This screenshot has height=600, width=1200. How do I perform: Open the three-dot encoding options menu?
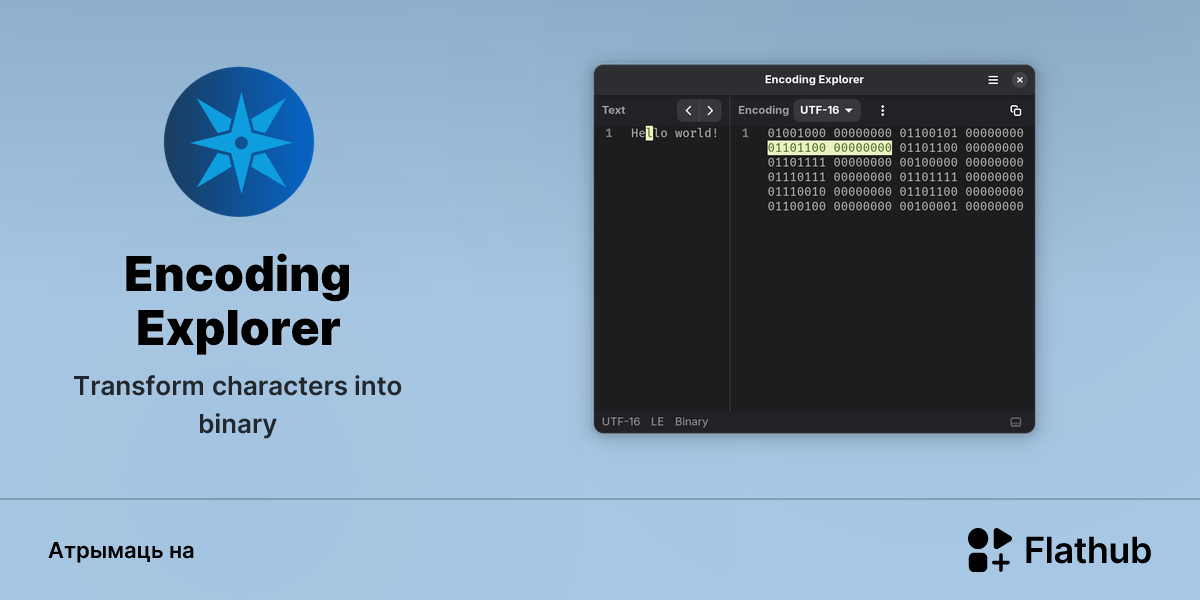pyautogui.click(x=882, y=110)
